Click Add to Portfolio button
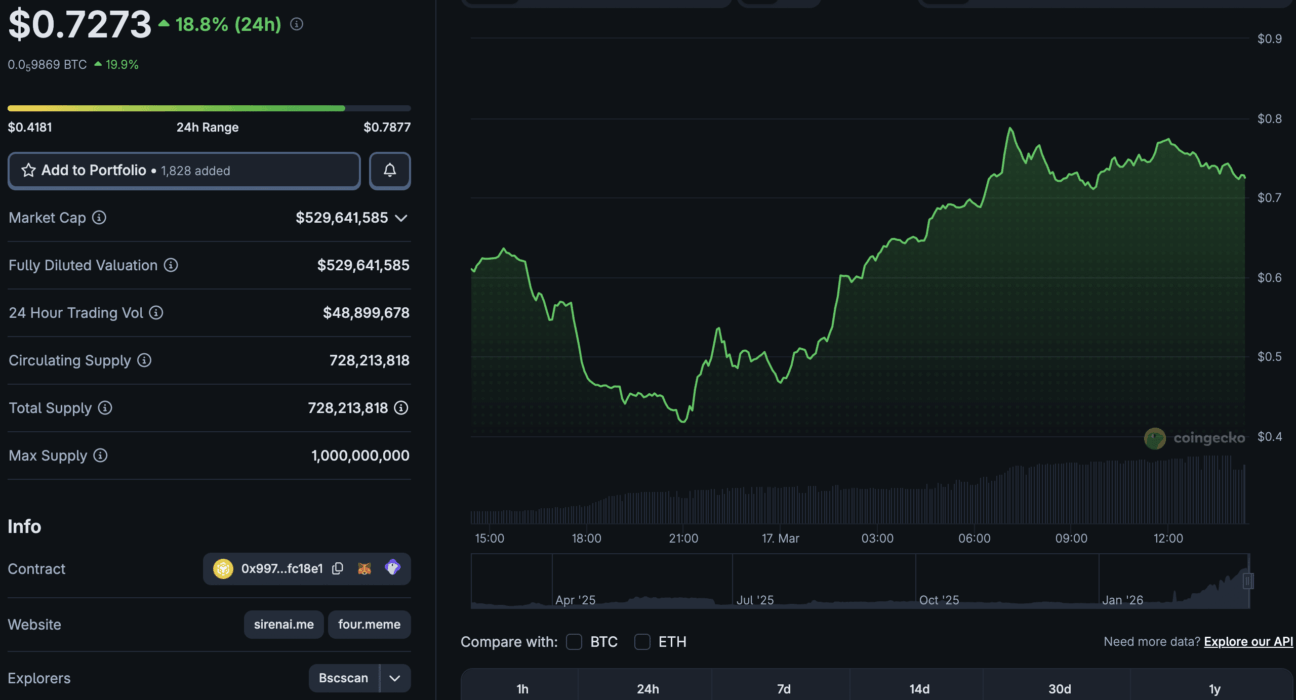Screen dimensions: 1296x700 tap(184, 171)
